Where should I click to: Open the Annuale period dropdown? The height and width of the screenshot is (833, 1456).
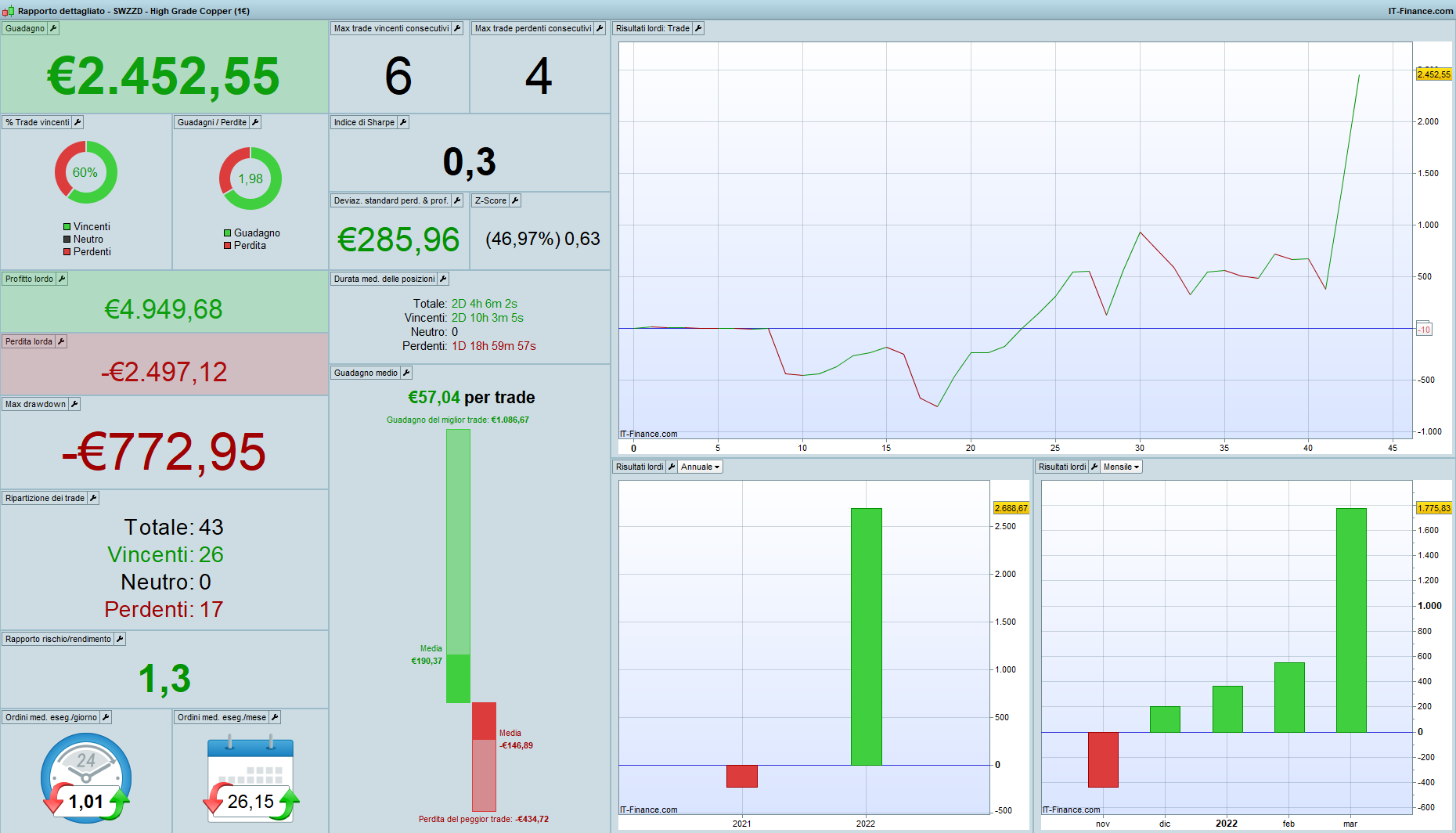click(700, 467)
